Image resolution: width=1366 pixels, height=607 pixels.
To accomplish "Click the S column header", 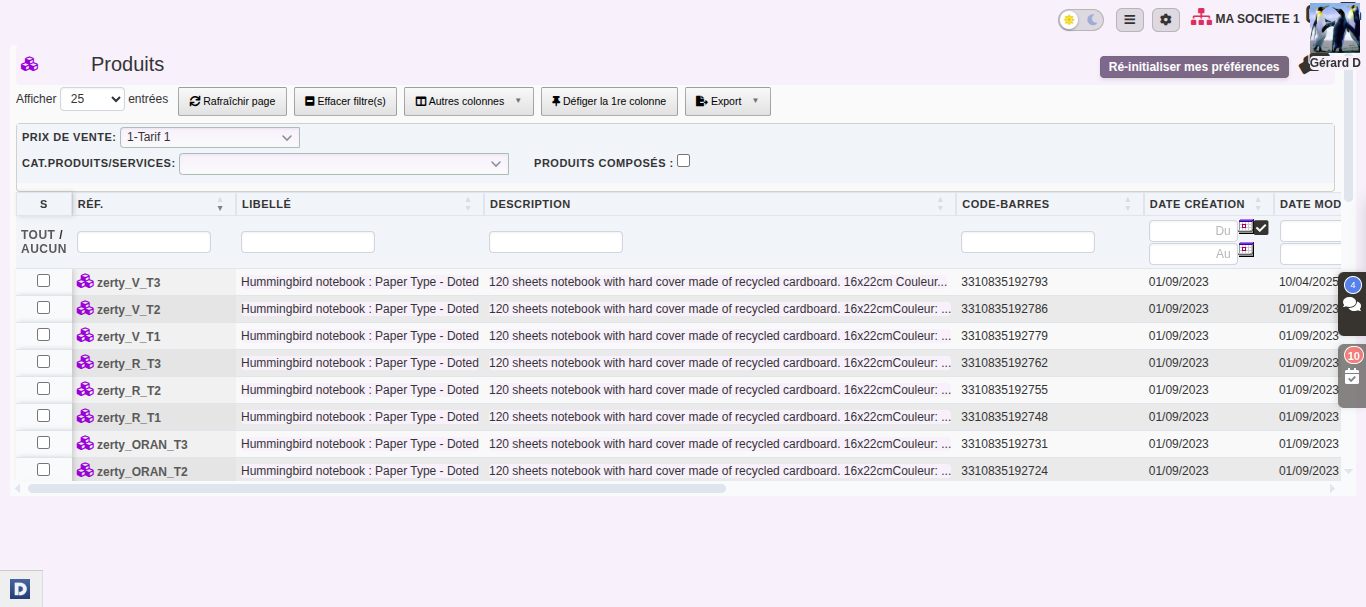I will click(x=44, y=204).
